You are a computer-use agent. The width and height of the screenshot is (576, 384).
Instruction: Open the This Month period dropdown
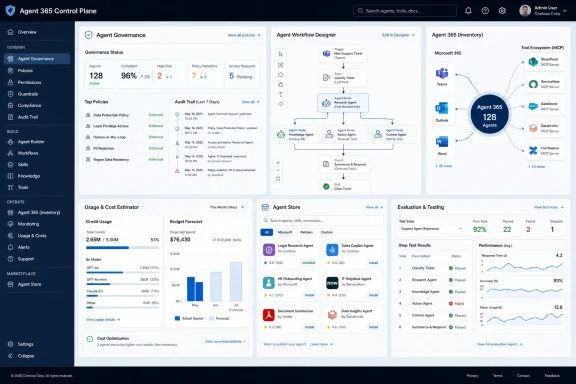click(x=227, y=207)
